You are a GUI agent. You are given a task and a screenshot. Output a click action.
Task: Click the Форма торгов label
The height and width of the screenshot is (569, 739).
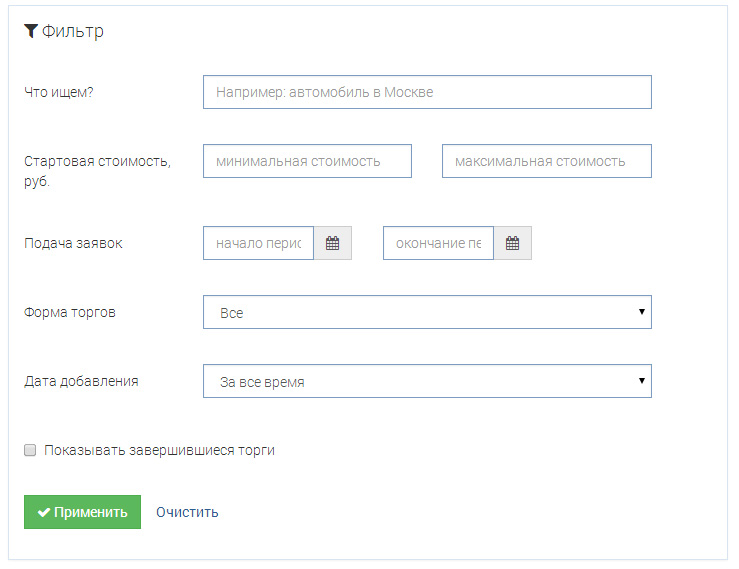pos(70,312)
